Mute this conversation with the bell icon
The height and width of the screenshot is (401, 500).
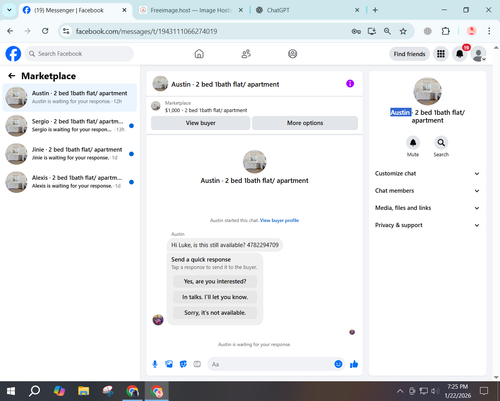click(413, 143)
